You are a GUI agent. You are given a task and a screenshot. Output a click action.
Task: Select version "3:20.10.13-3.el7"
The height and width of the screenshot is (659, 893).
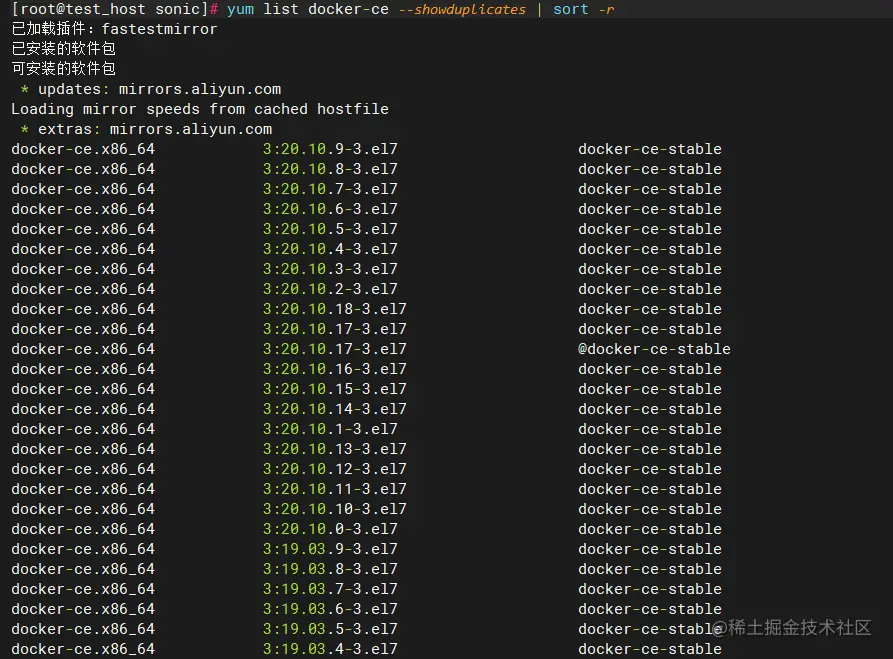click(x=335, y=449)
